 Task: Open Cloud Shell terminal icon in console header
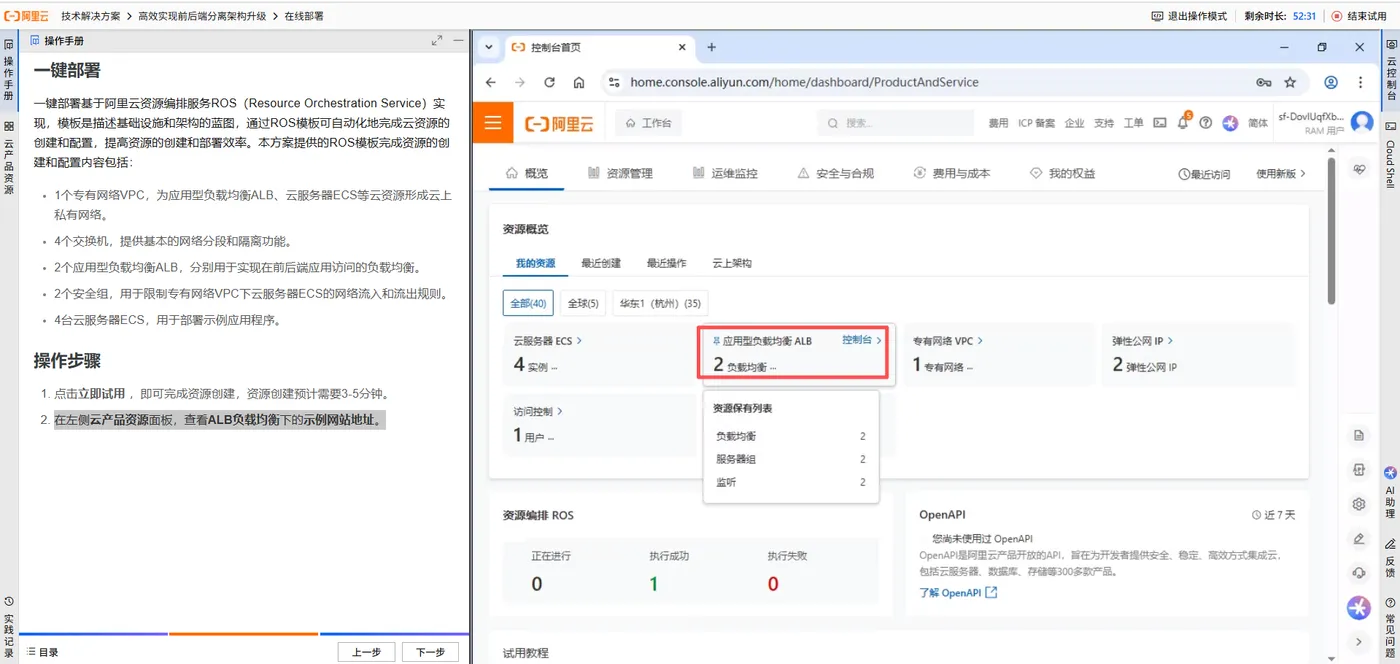(x=1160, y=123)
